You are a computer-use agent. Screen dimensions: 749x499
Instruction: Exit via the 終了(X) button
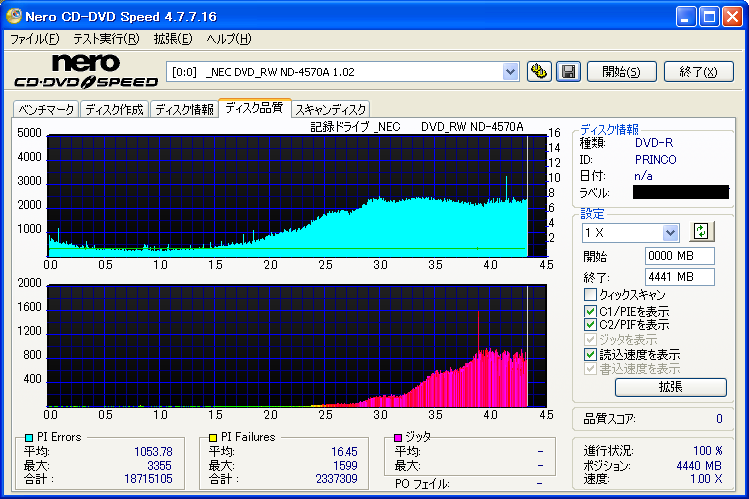(x=698, y=72)
